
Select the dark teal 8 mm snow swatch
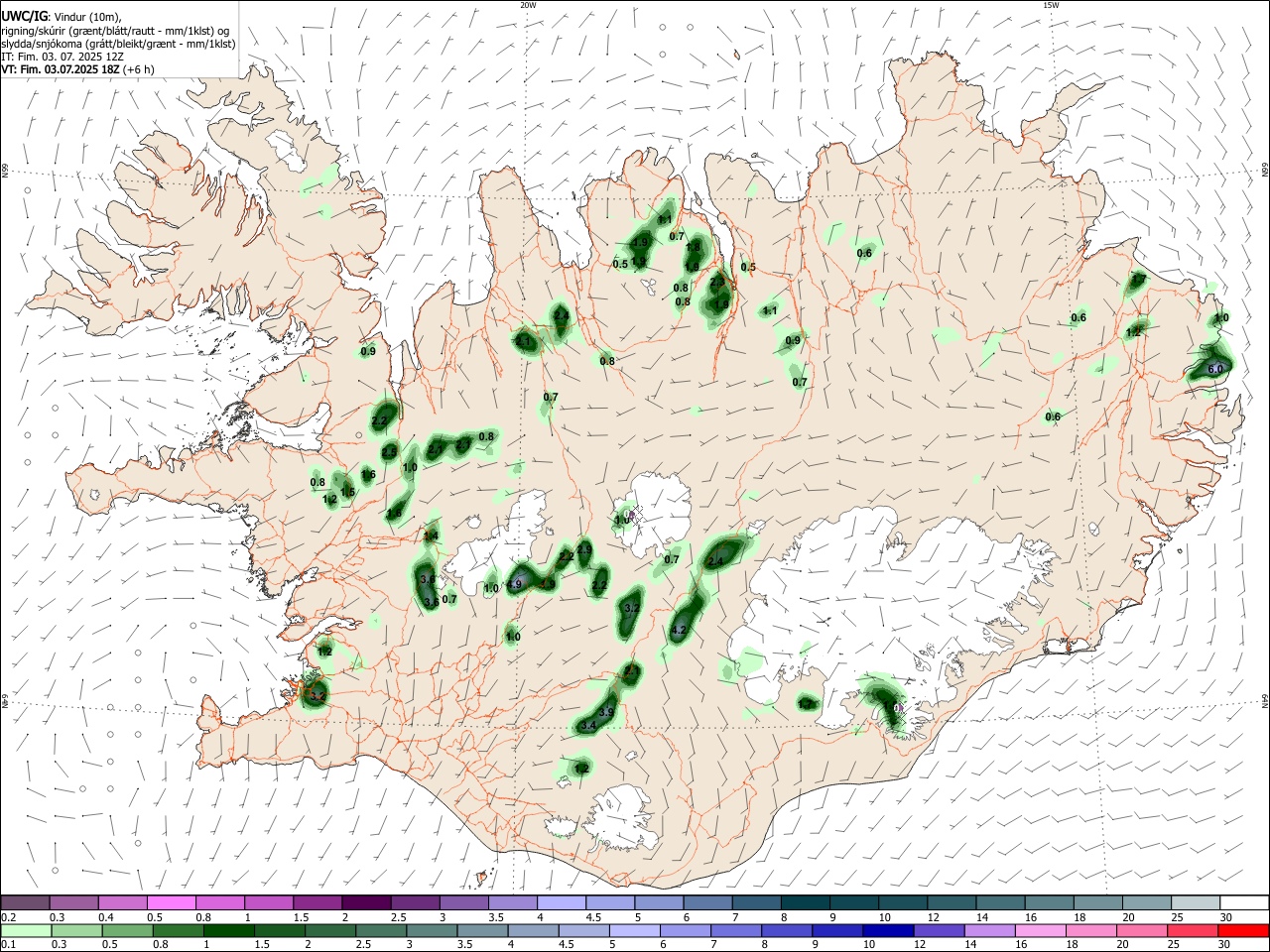tap(806, 903)
